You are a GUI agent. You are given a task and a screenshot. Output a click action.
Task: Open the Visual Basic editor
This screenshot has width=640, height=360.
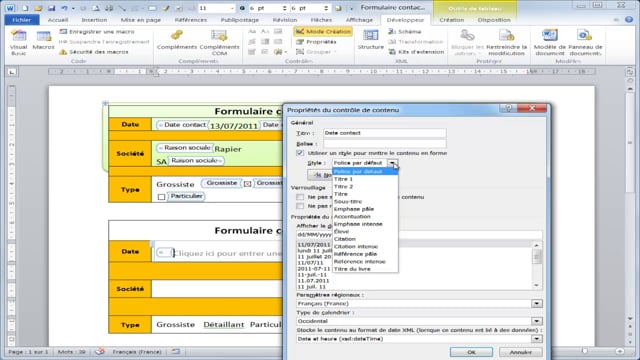pos(18,42)
